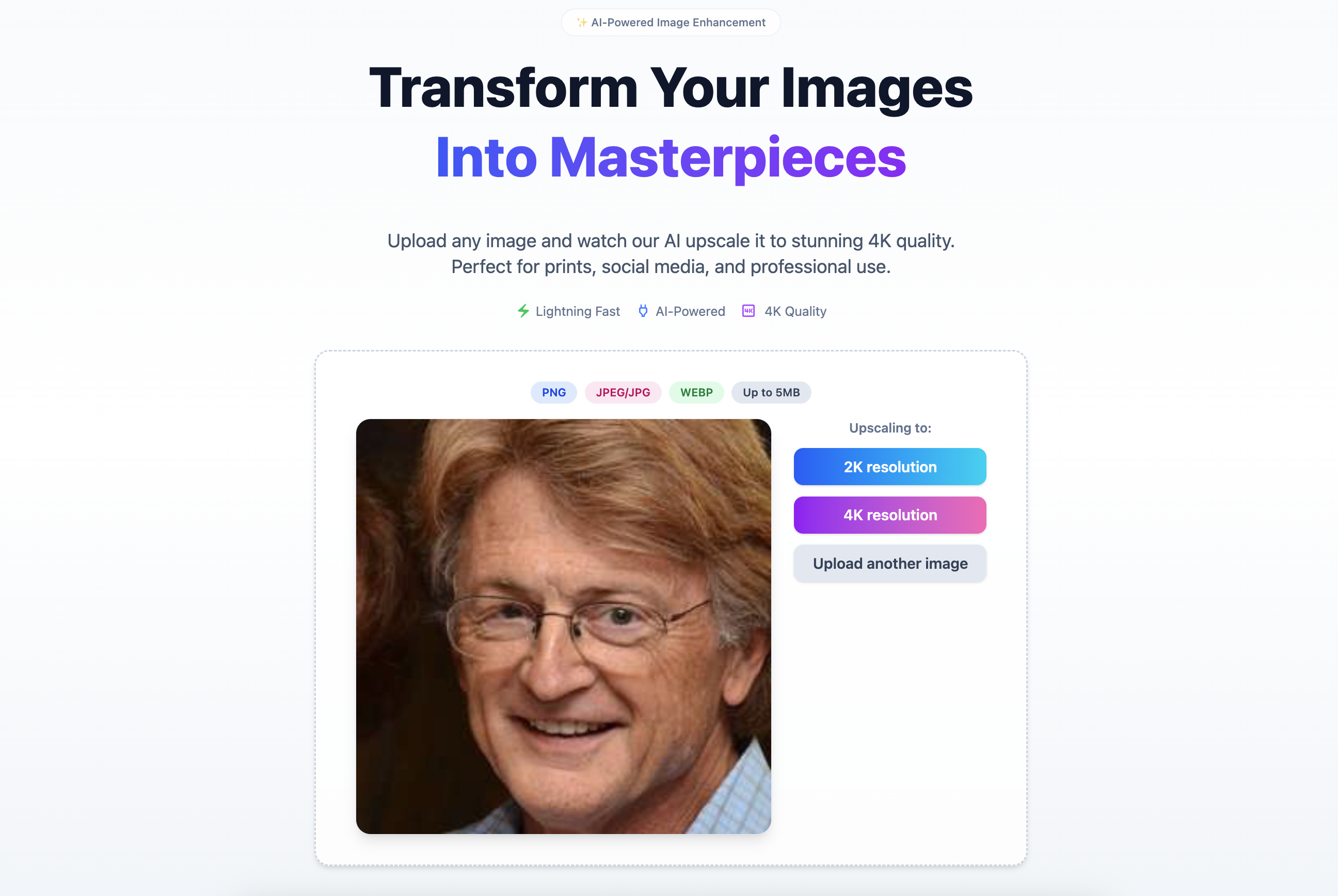Click the uploaded portrait image preview
The width and height of the screenshot is (1338, 896).
pos(564,626)
